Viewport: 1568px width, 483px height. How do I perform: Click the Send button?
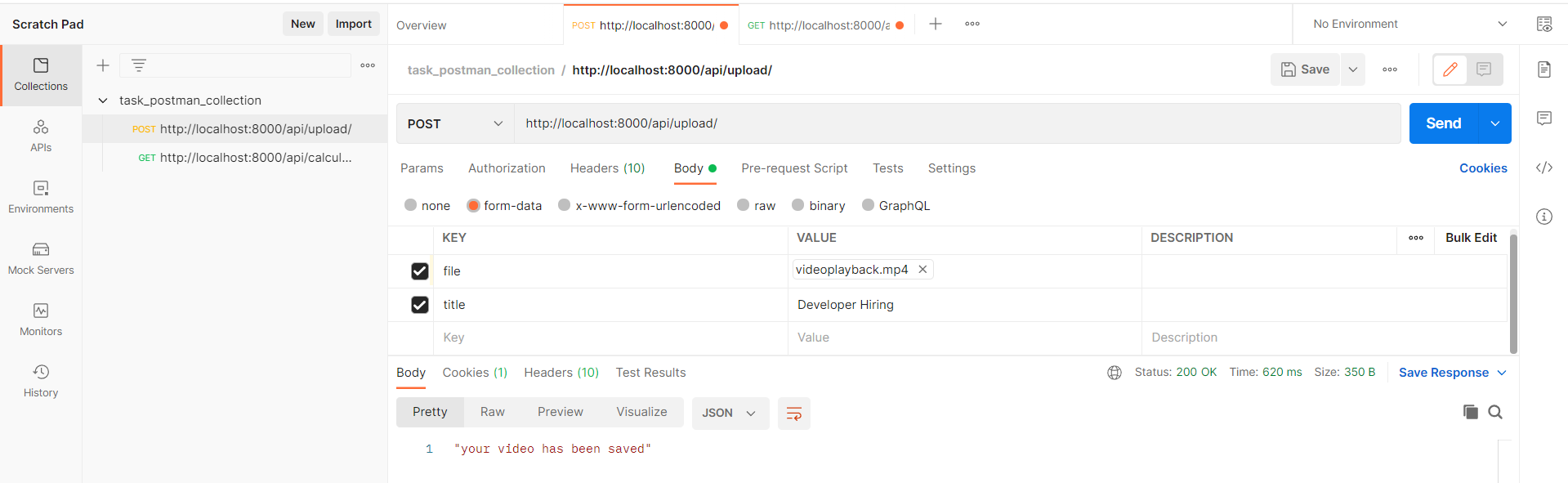click(1444, 123)
